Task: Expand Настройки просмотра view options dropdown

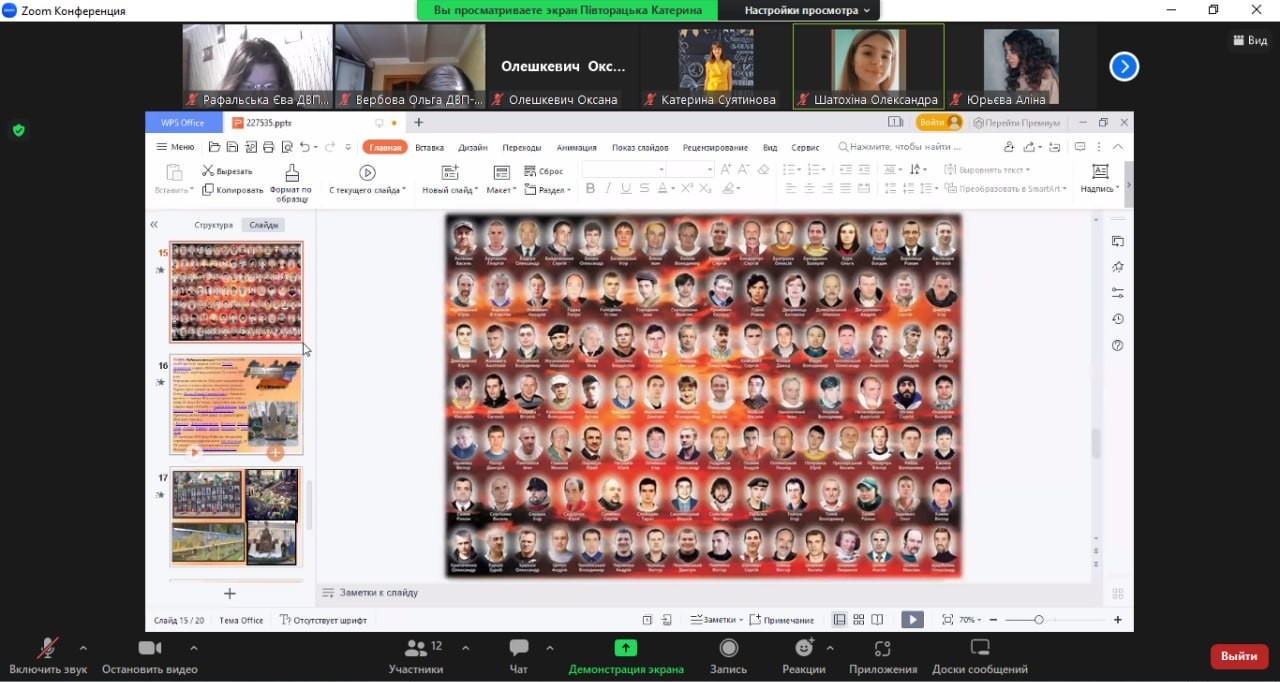Action: (x=807, y=10)
